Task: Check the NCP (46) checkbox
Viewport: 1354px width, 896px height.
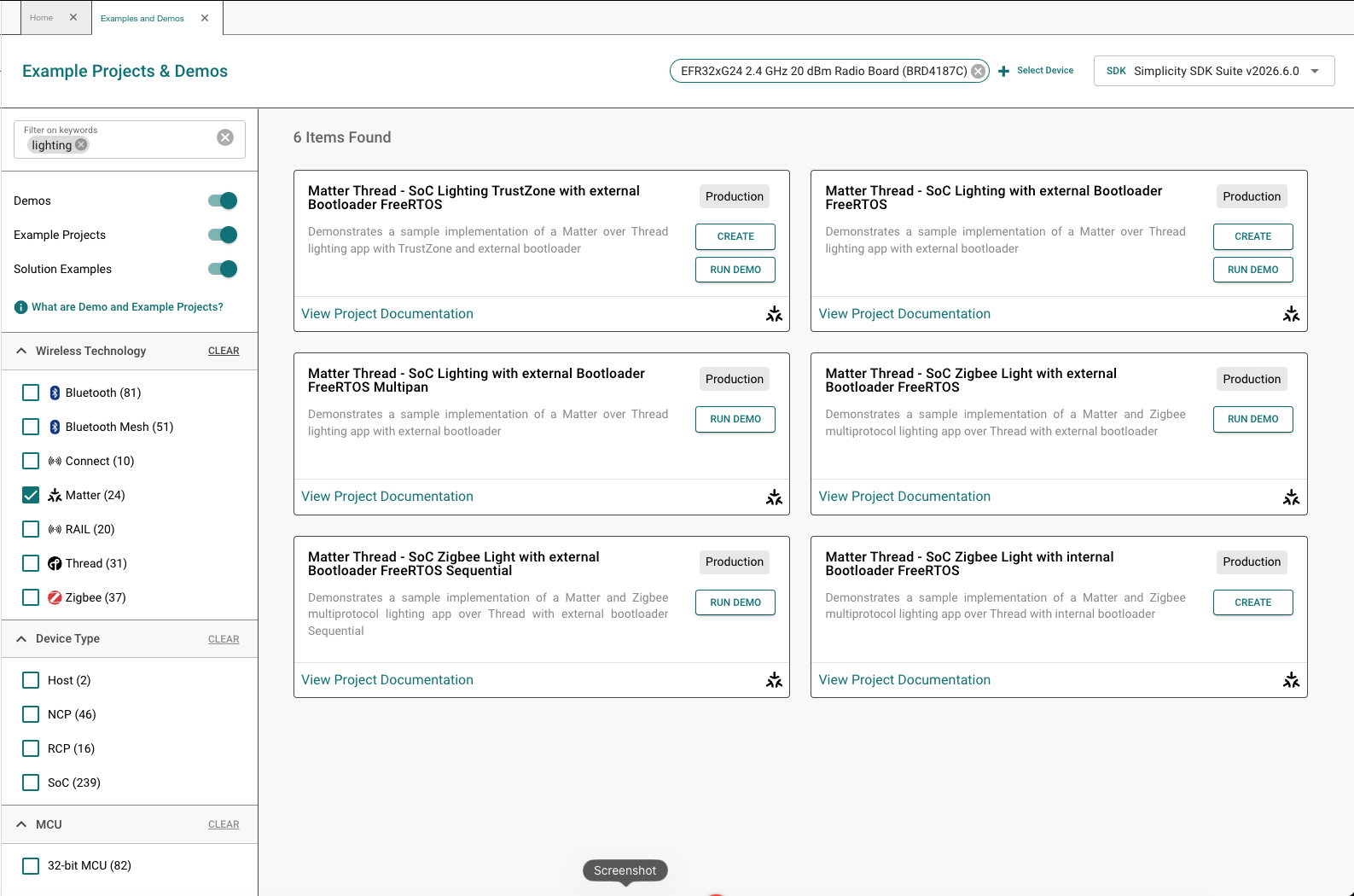Action: pos(31,714)
